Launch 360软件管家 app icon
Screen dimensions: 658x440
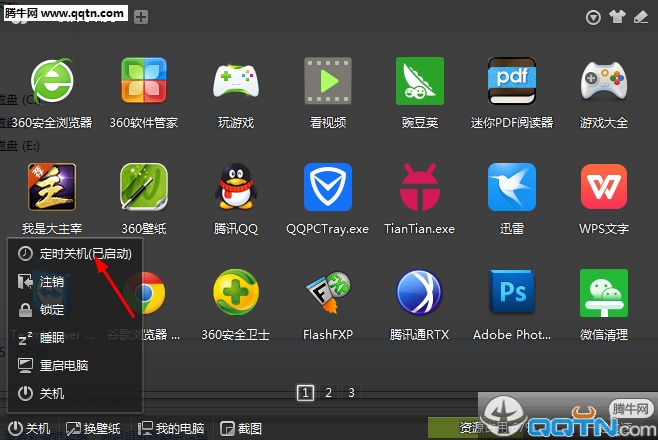coord(144,81)
